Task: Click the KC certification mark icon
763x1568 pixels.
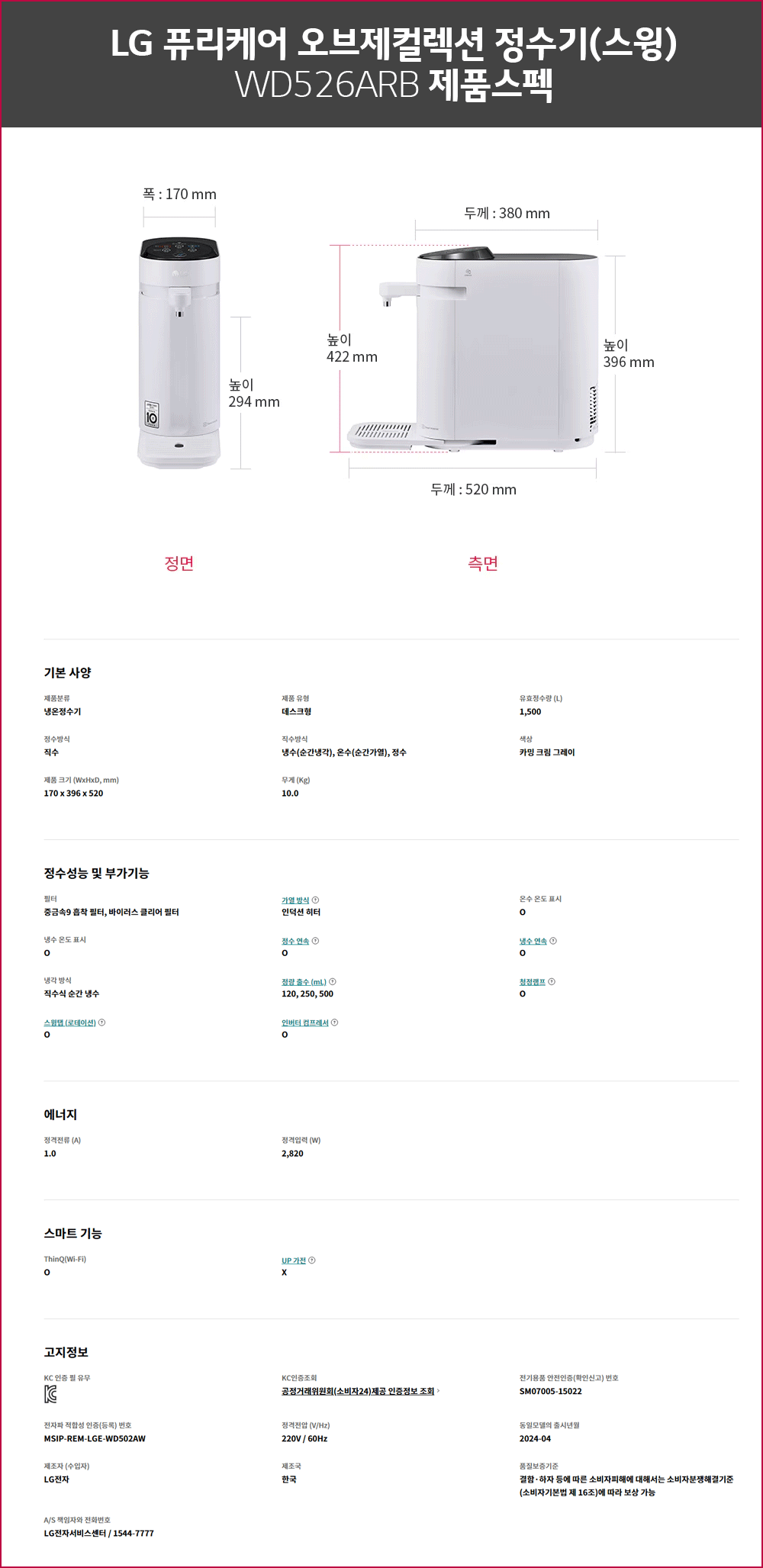Action: (x=50, y=1395)
